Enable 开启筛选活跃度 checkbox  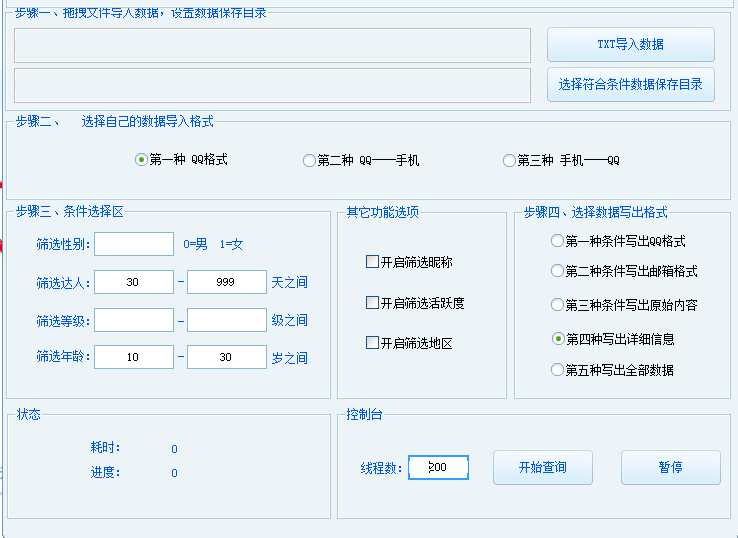point(415,303)
